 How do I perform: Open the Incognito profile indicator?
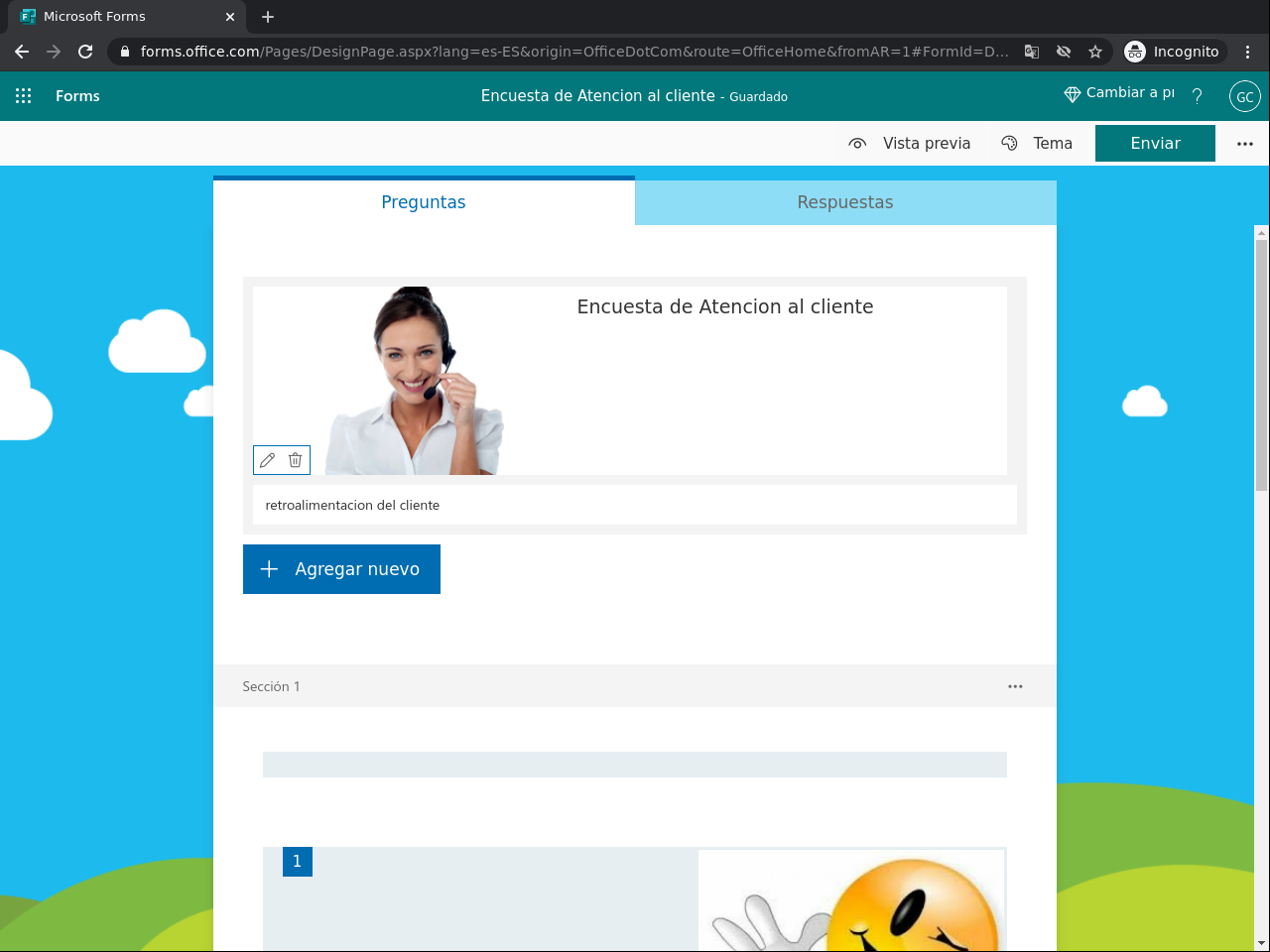1173,52
